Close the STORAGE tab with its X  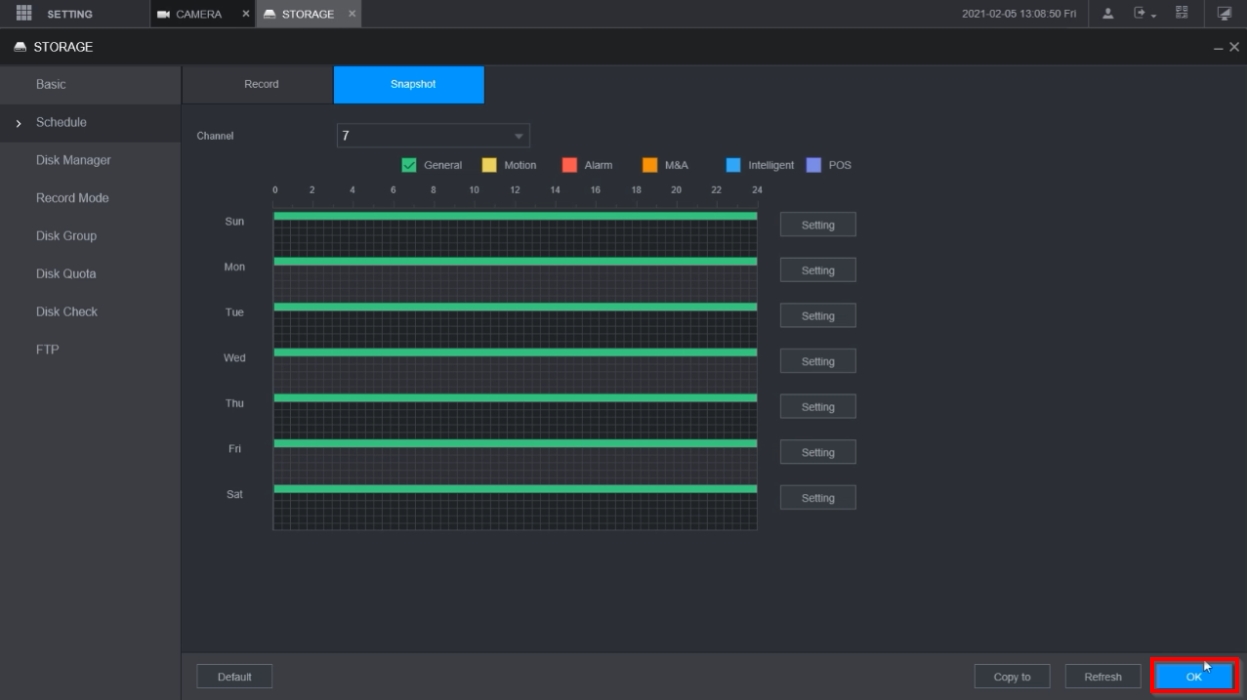[351, 14]
